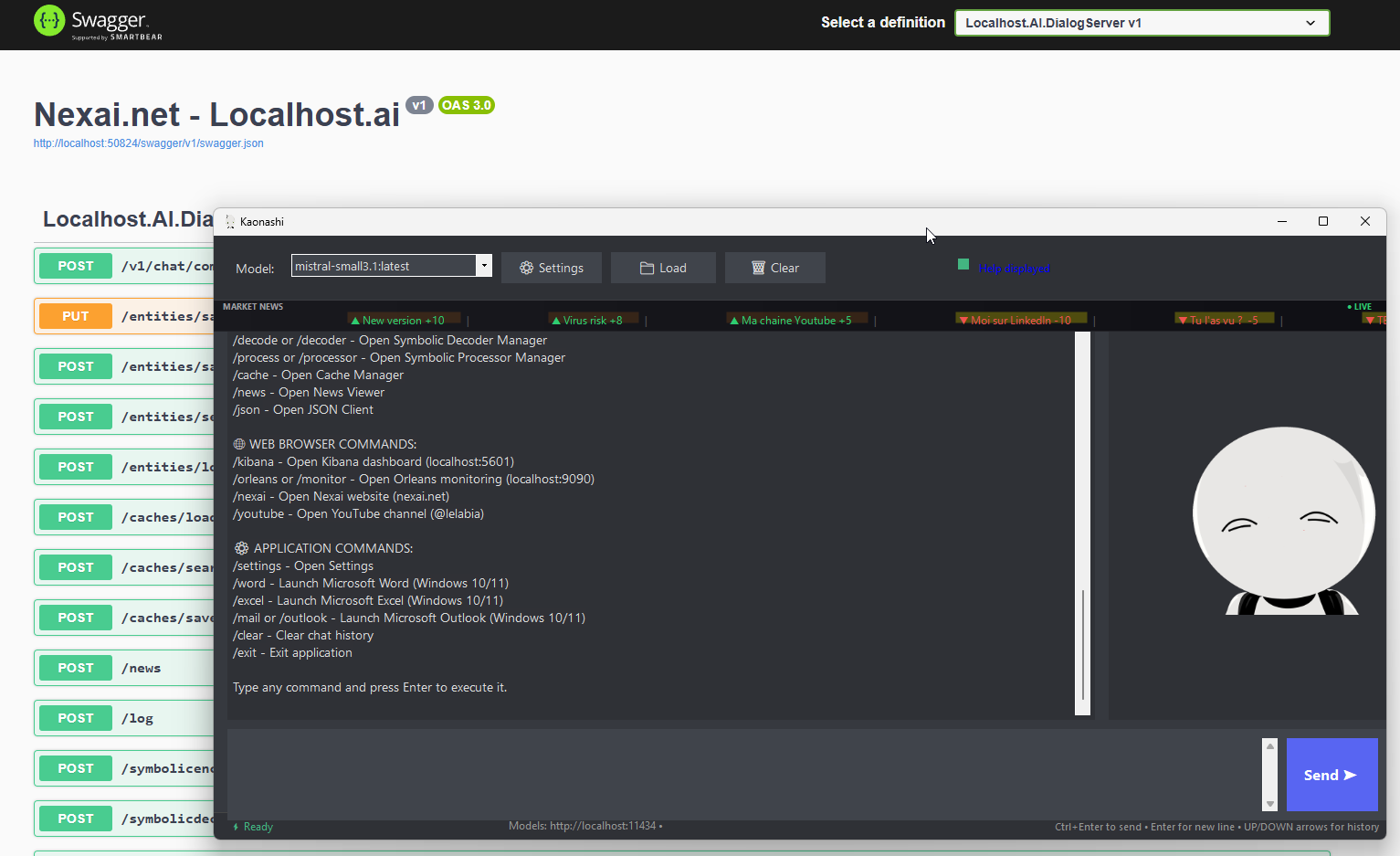
Task: Click the Ready status in status bar
Action: pos(253,827)
